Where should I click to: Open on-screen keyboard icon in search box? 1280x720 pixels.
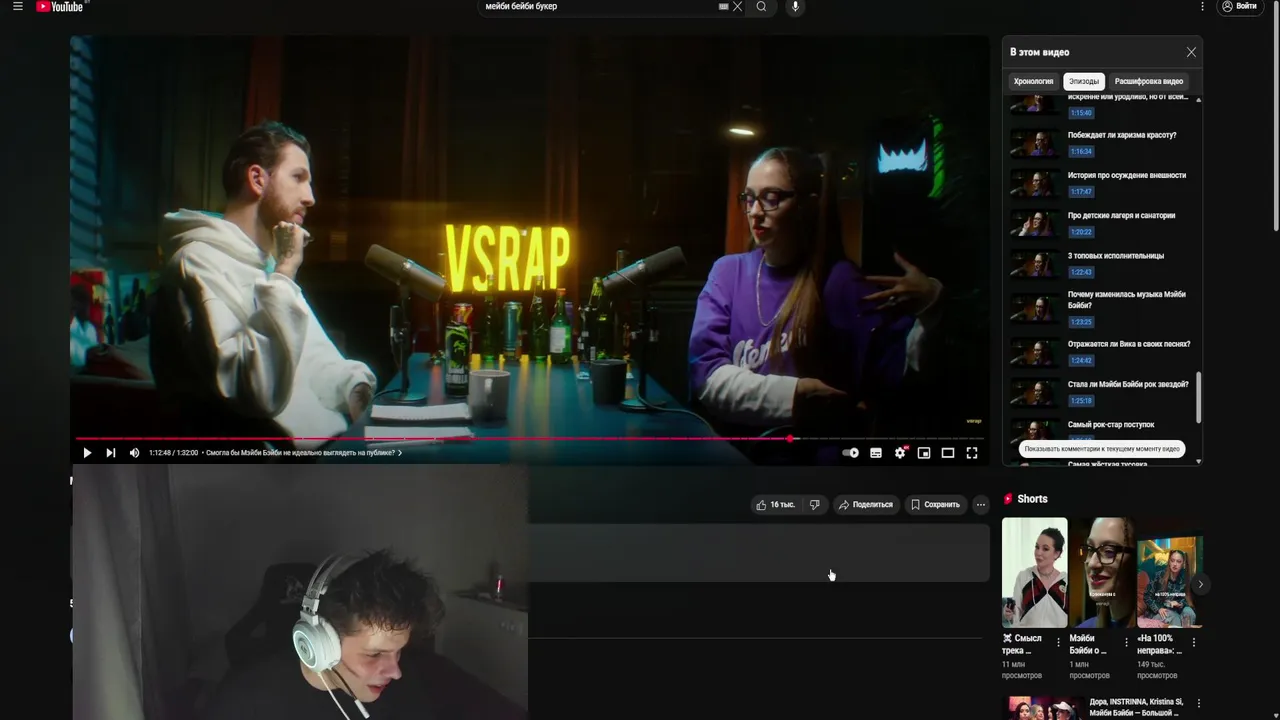click(x=723, y=6)
